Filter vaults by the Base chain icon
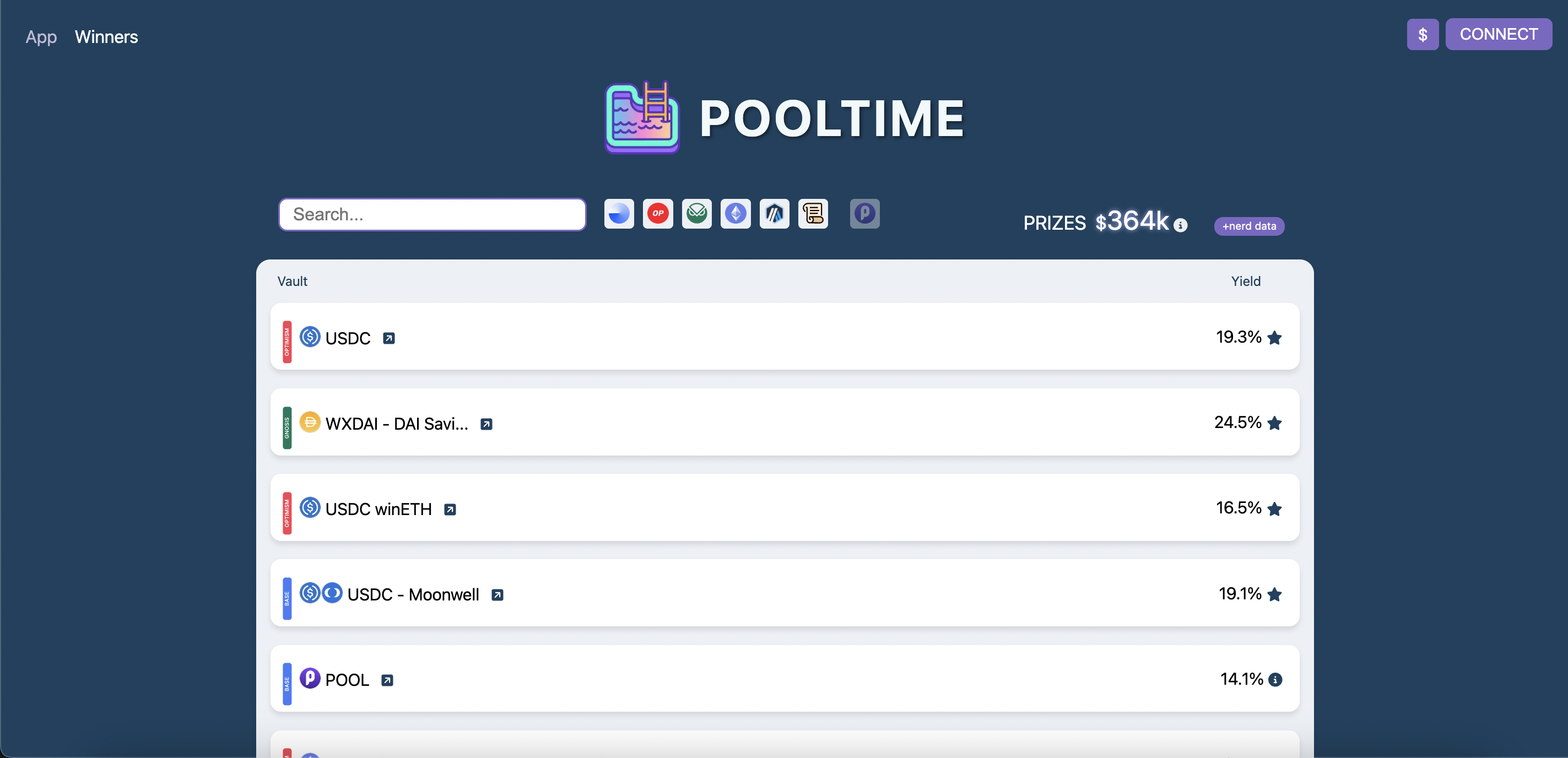The image size is (1568, 758). 618,214
